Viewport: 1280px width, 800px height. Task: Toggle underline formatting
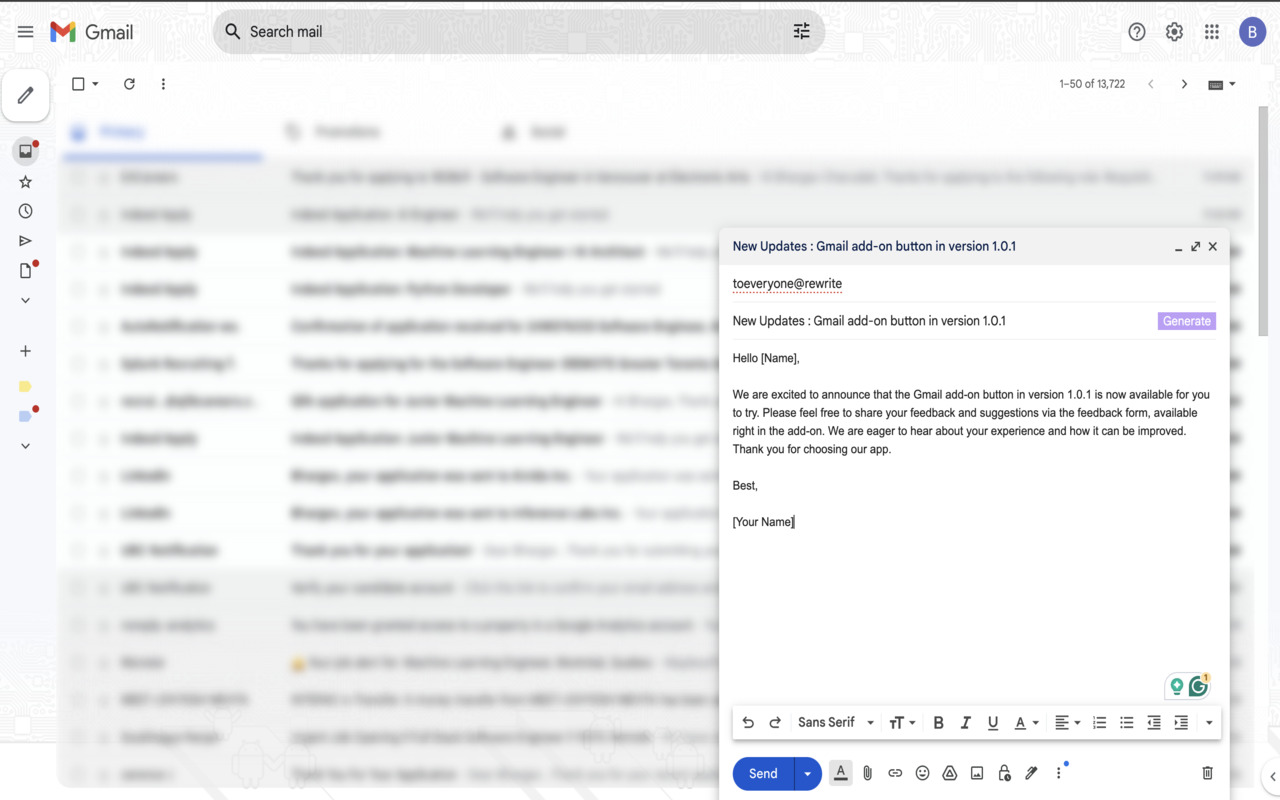993,723
